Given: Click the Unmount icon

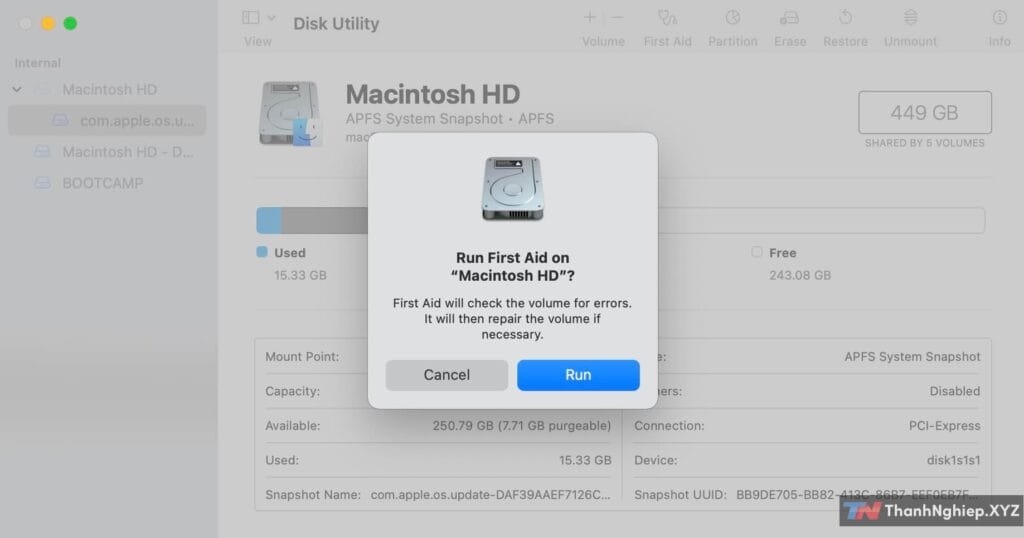Looking at the screenshot, I should point(910,18).
